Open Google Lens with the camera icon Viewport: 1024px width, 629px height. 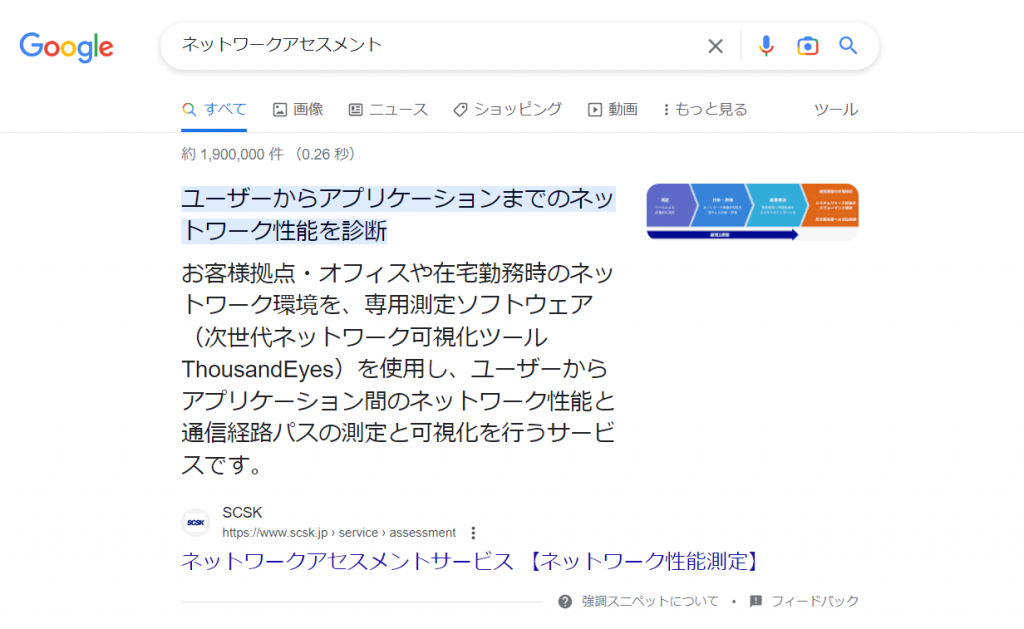[807, 45]
